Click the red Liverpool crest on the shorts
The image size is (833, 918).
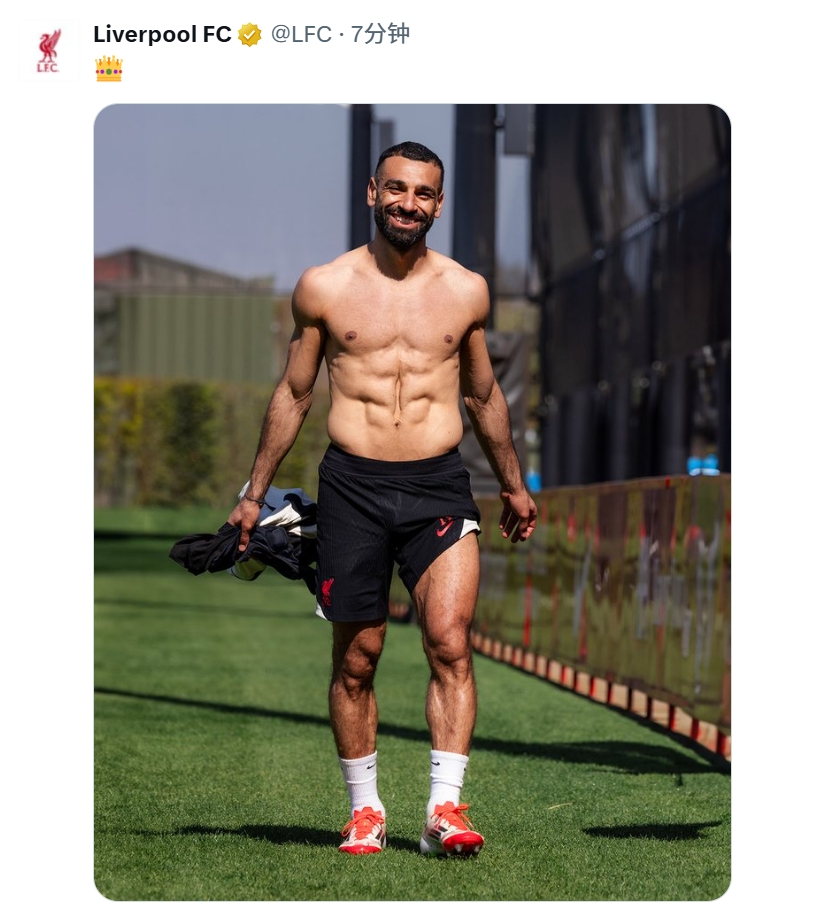tap(327, 591)
